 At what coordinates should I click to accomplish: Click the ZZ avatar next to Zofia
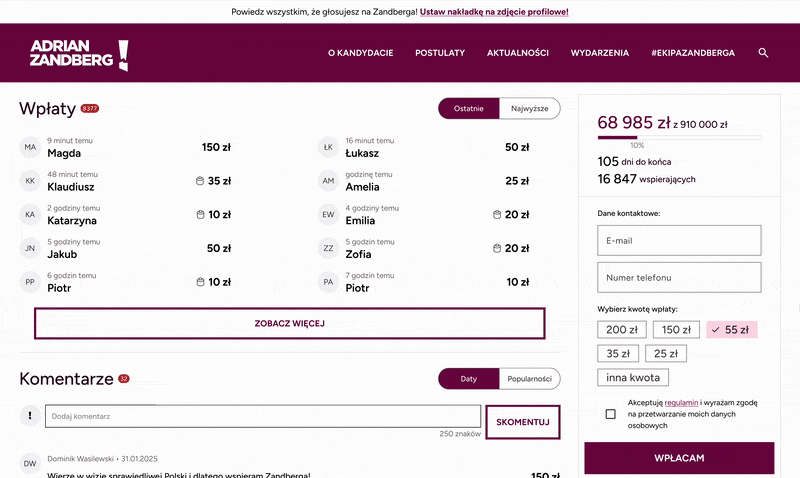tap(328, 248)
